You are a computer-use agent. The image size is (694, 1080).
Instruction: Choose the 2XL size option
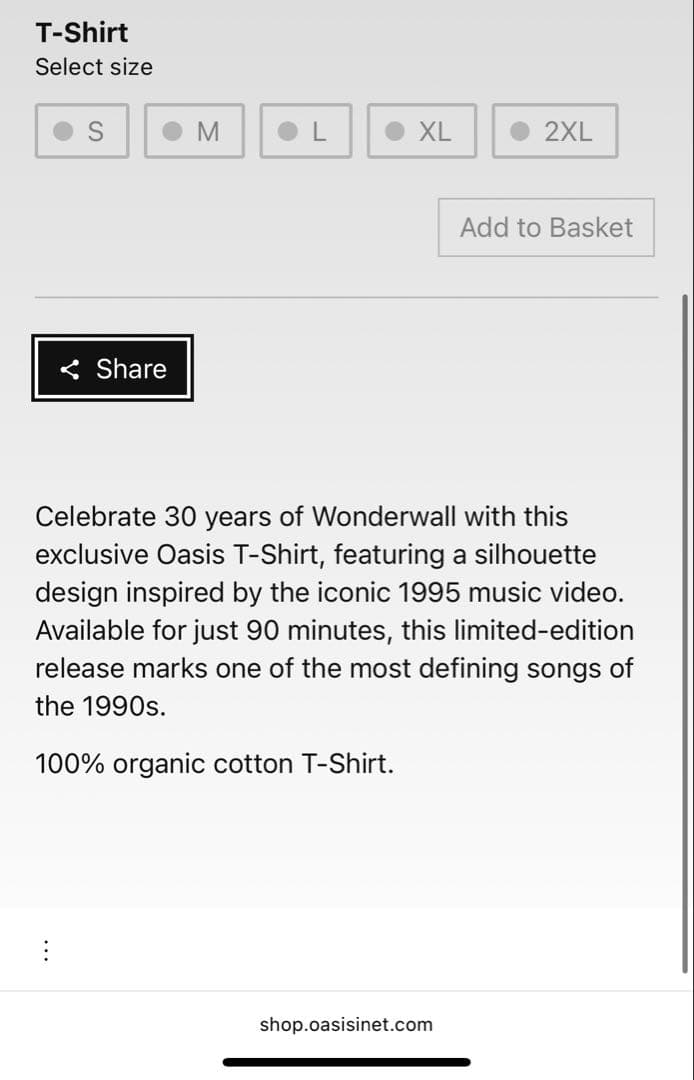point(555,130)
